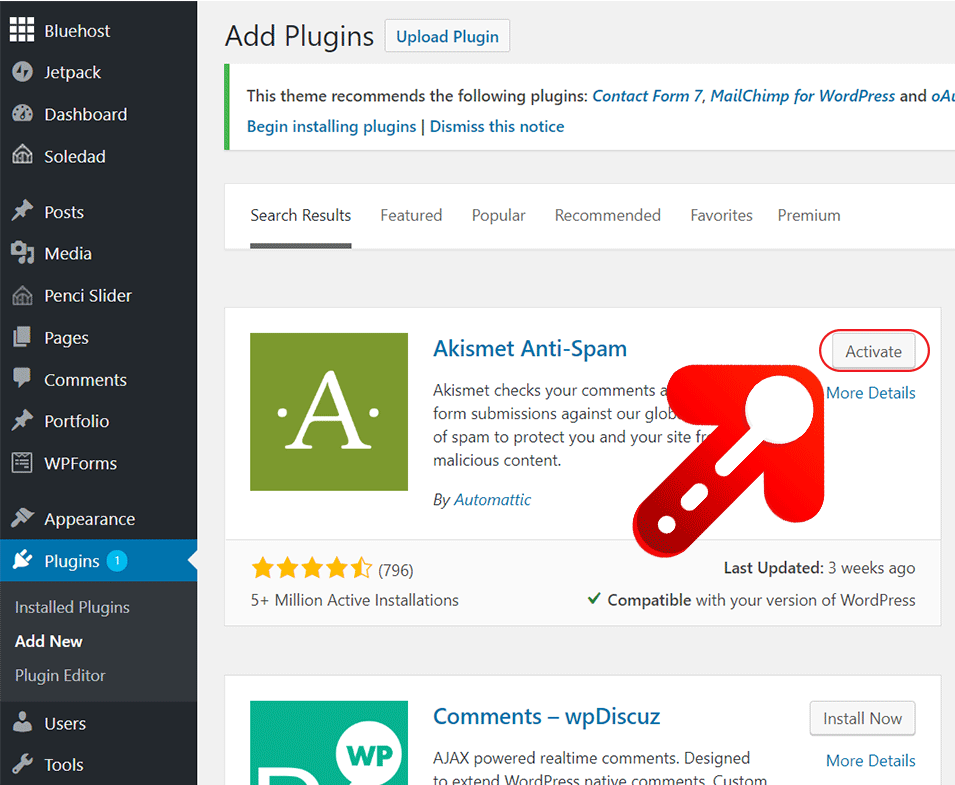Open the Penci Slider menu

coord(88,295)
